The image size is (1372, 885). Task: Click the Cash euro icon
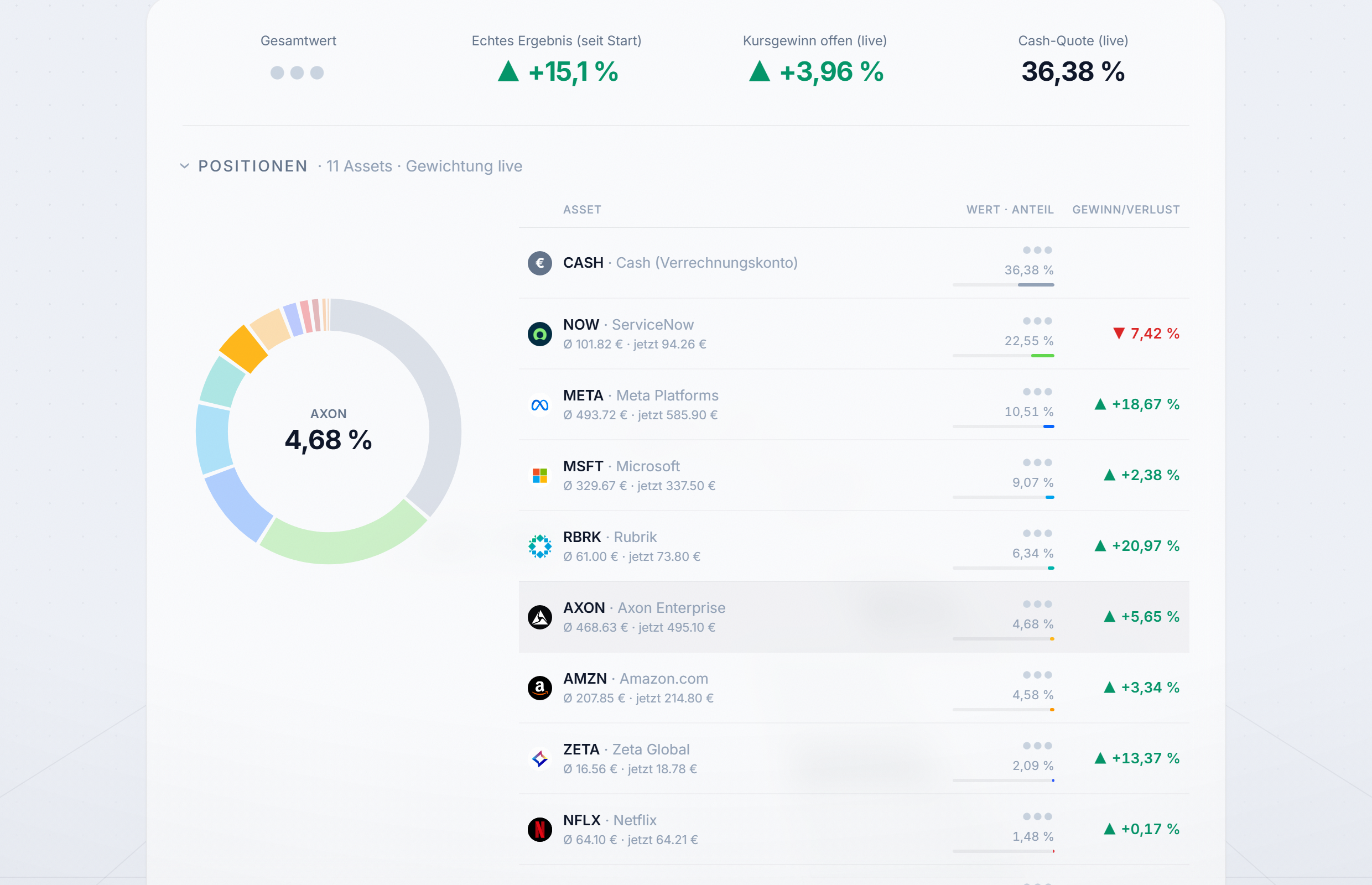(540, 263)
